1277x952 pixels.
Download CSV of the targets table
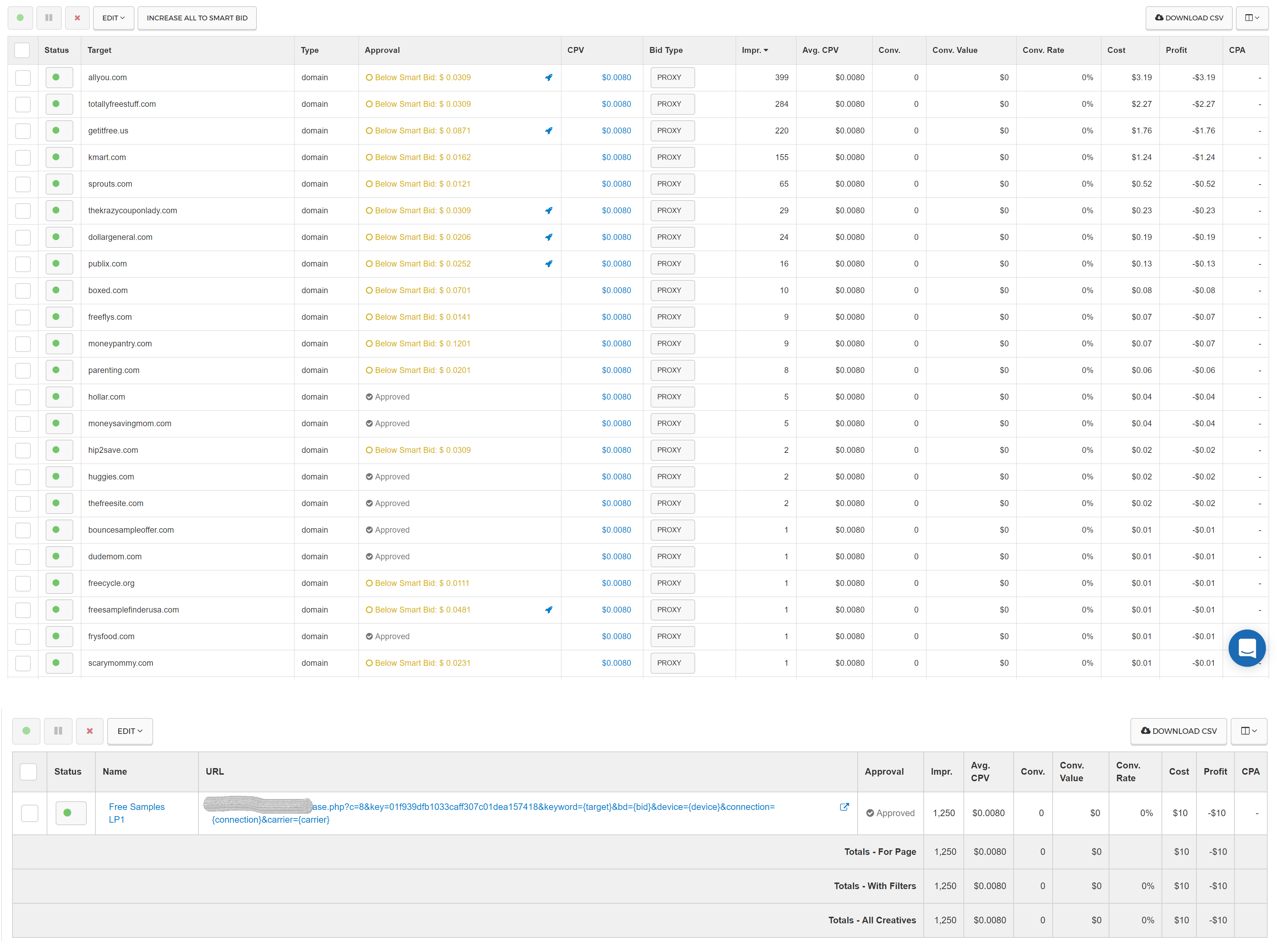coord(1189,18)
